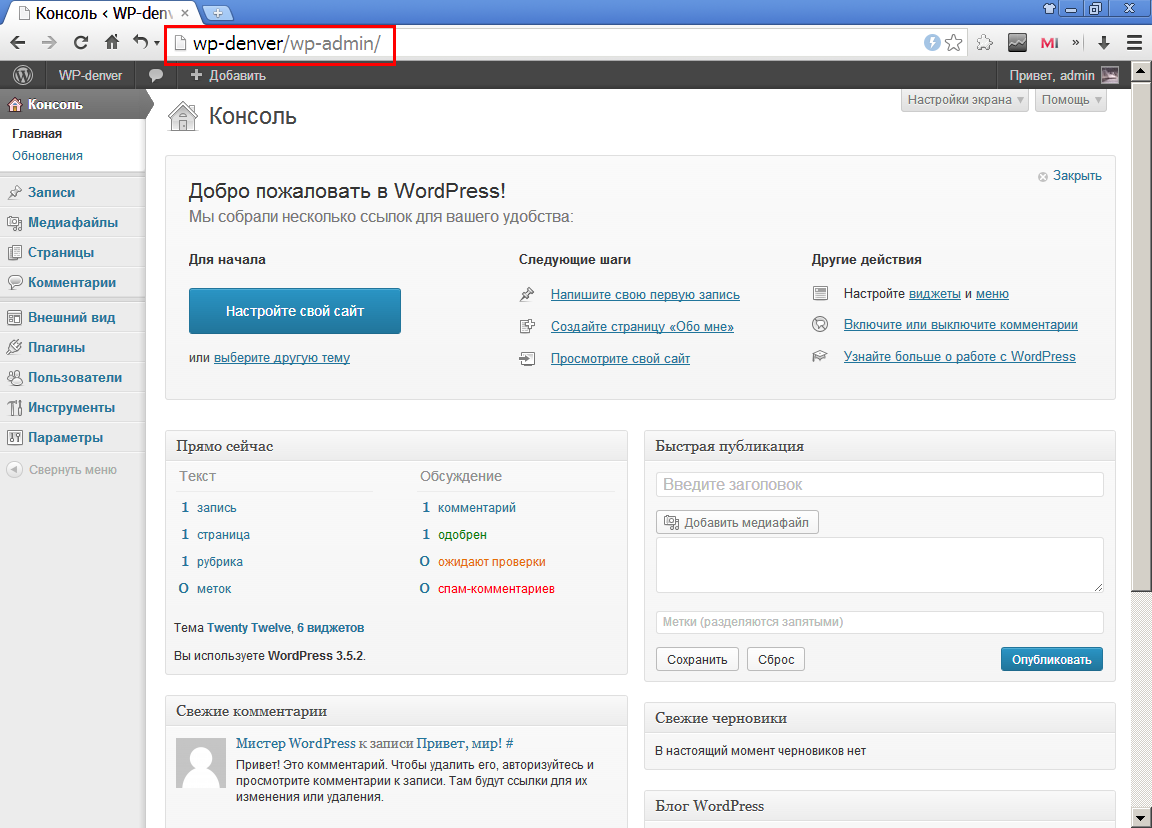Open the Плагины section
This screenshot has height=828, width=1152.
[x=57, y=348]
